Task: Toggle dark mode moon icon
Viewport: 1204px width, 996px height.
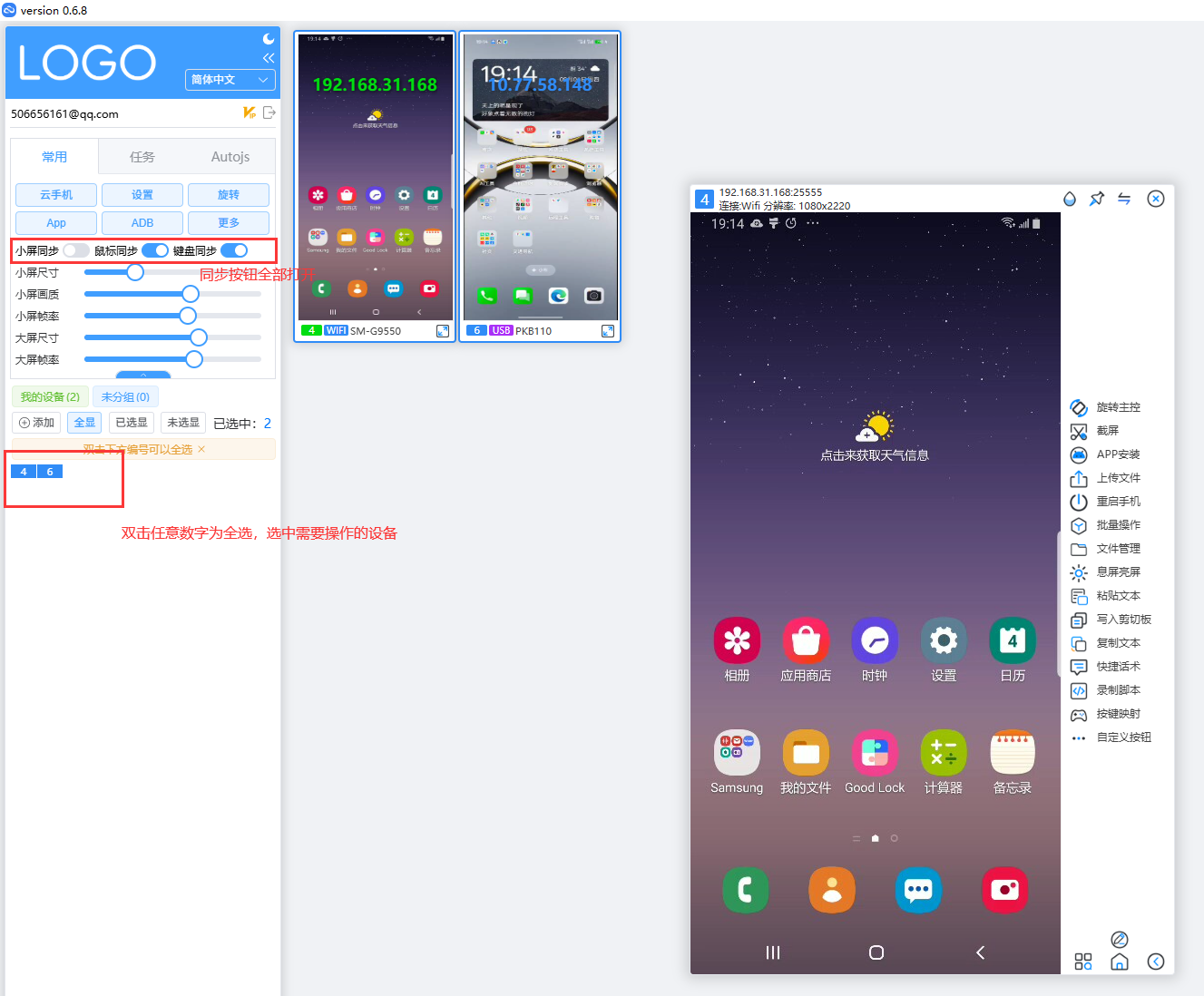Action: coord(269,39)
